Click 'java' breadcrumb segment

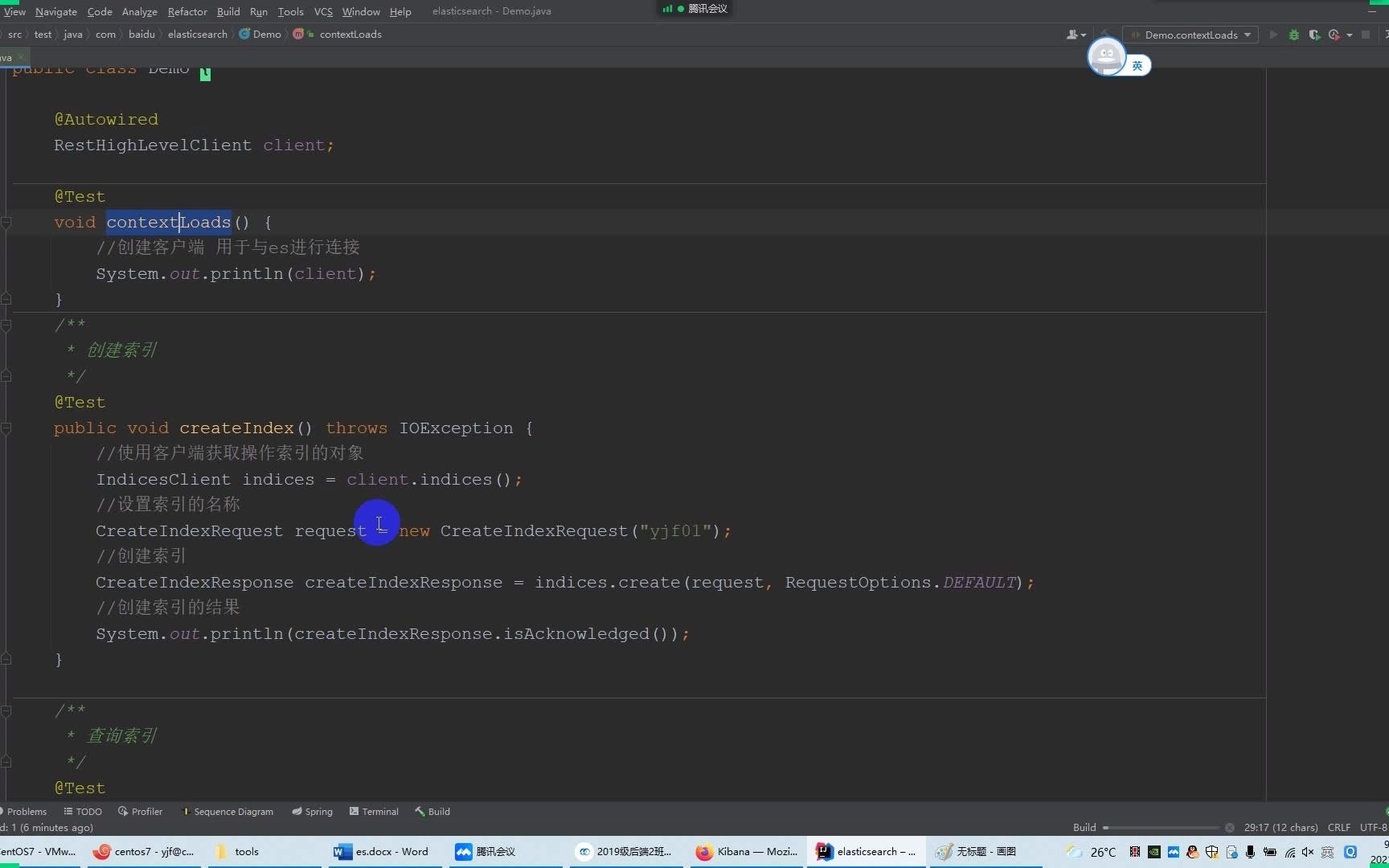pyautogui.click(x=73, y=35)
